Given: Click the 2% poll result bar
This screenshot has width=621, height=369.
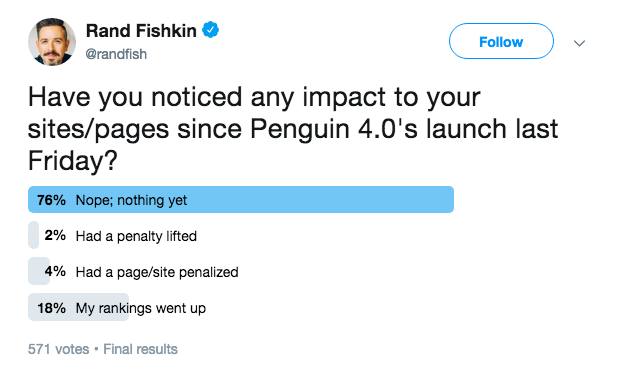Looking at the screenshot, I should (34, 235).
